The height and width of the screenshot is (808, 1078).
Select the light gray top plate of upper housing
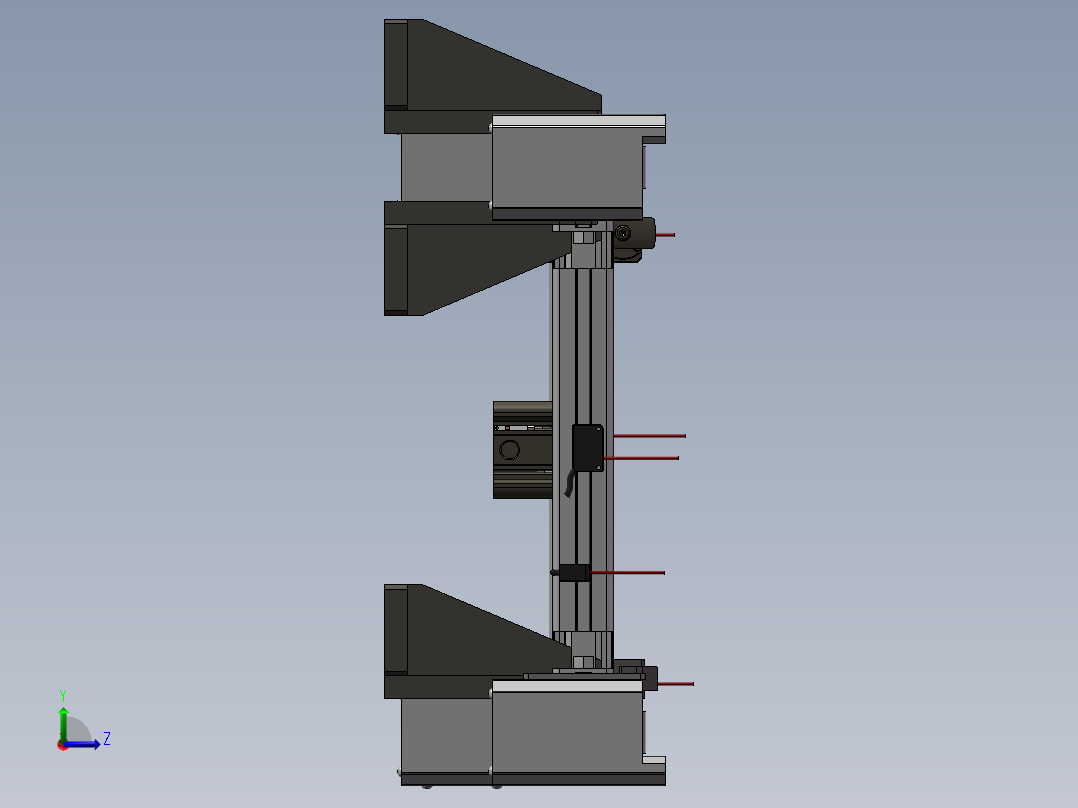pos(578,120)
